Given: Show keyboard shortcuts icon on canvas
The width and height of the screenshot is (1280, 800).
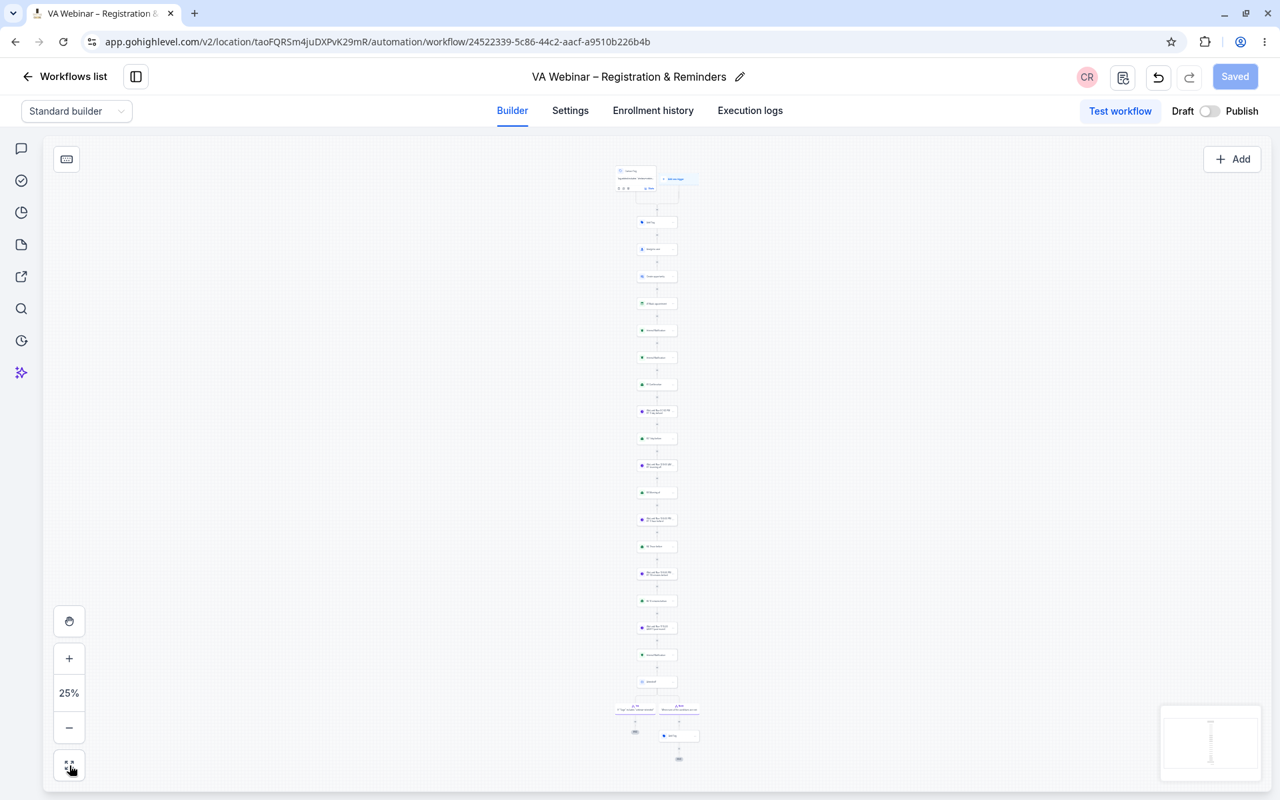Looking at the screenshot, I should click(x=67, y=159).
